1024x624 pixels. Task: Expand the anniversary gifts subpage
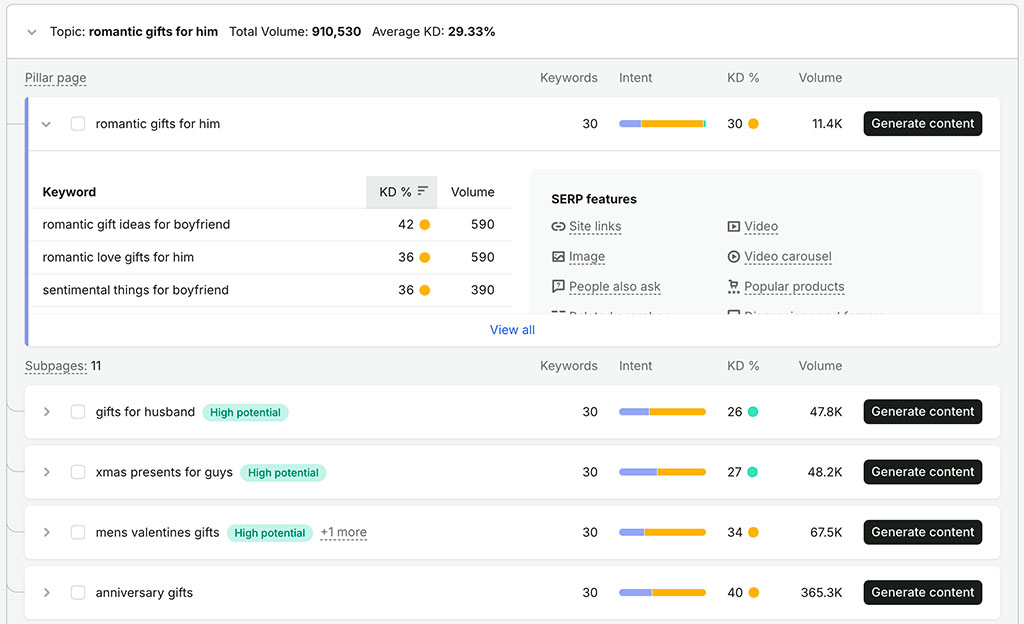click(46, 593)
